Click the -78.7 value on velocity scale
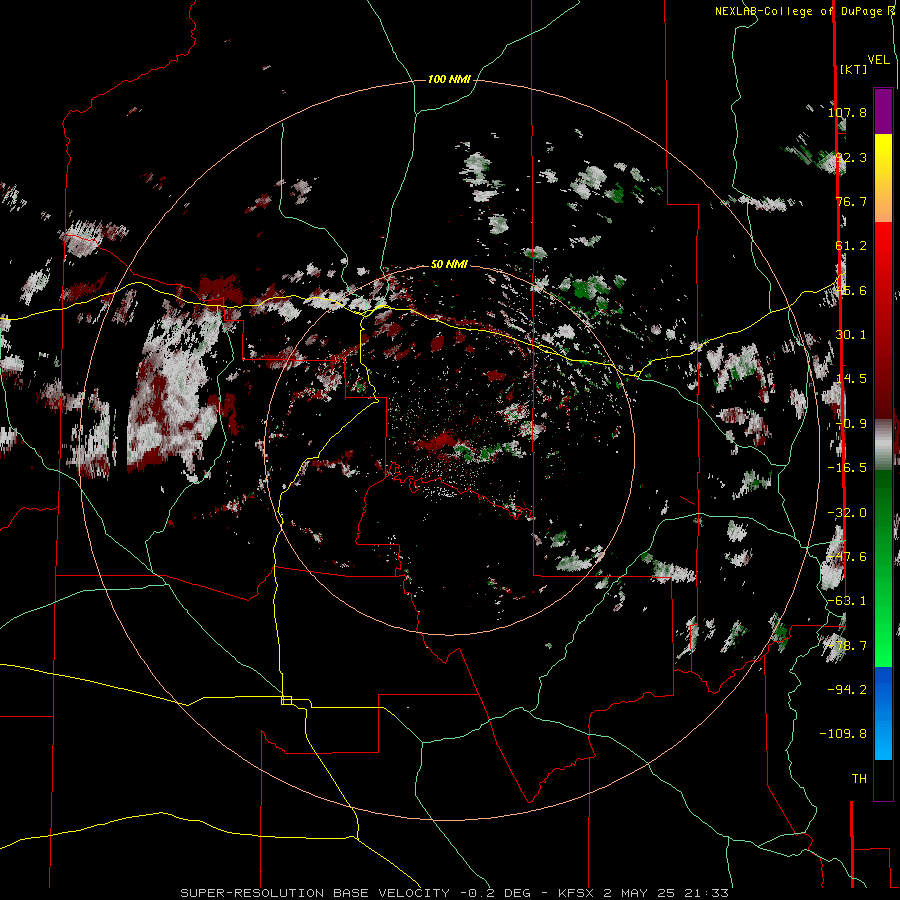This screenshot has height=900, width=900. [847, 646]
